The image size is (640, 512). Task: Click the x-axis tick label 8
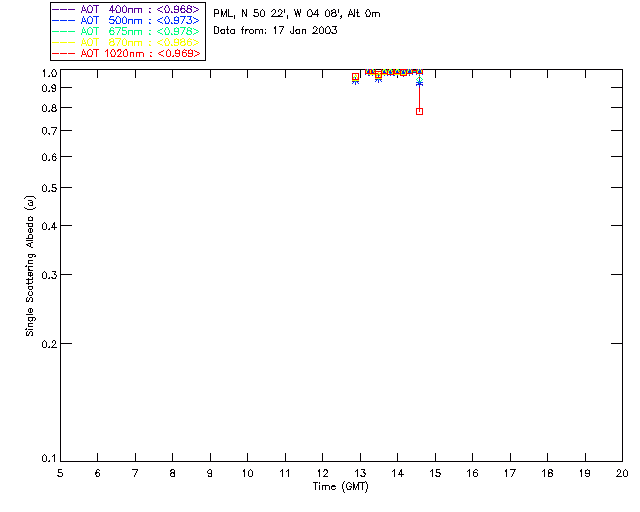173,473
